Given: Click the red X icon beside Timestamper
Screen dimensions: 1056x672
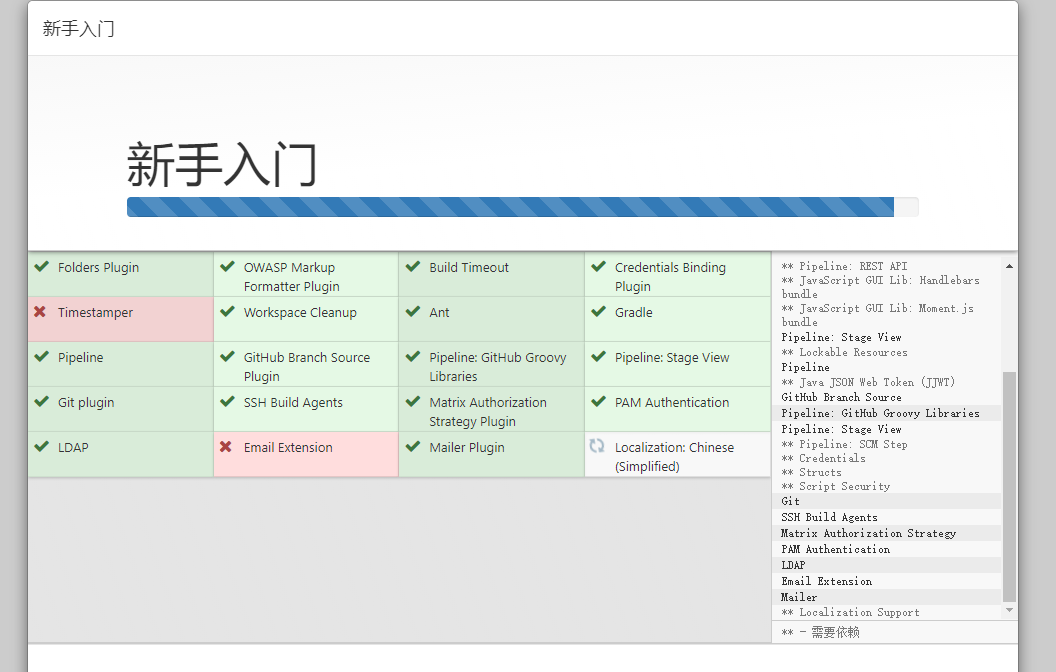Looking at the screenshot, I should click(40, 312).
